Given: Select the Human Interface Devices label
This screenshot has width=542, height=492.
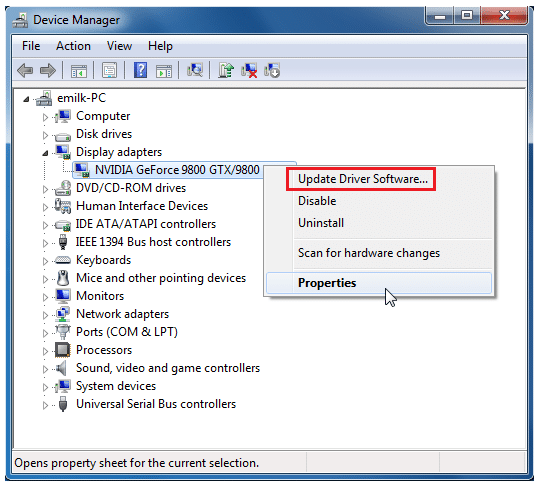Looking at the screenshot, I should click(142, 206).
